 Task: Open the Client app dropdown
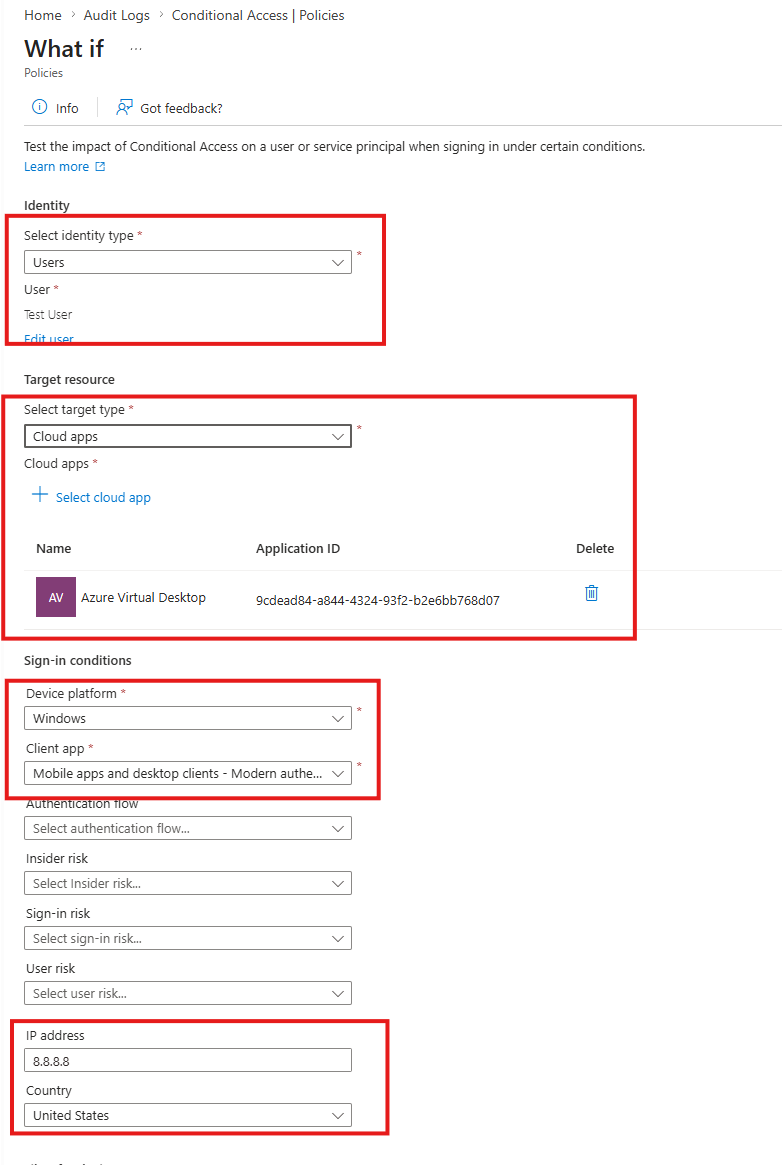coord(188,773)
